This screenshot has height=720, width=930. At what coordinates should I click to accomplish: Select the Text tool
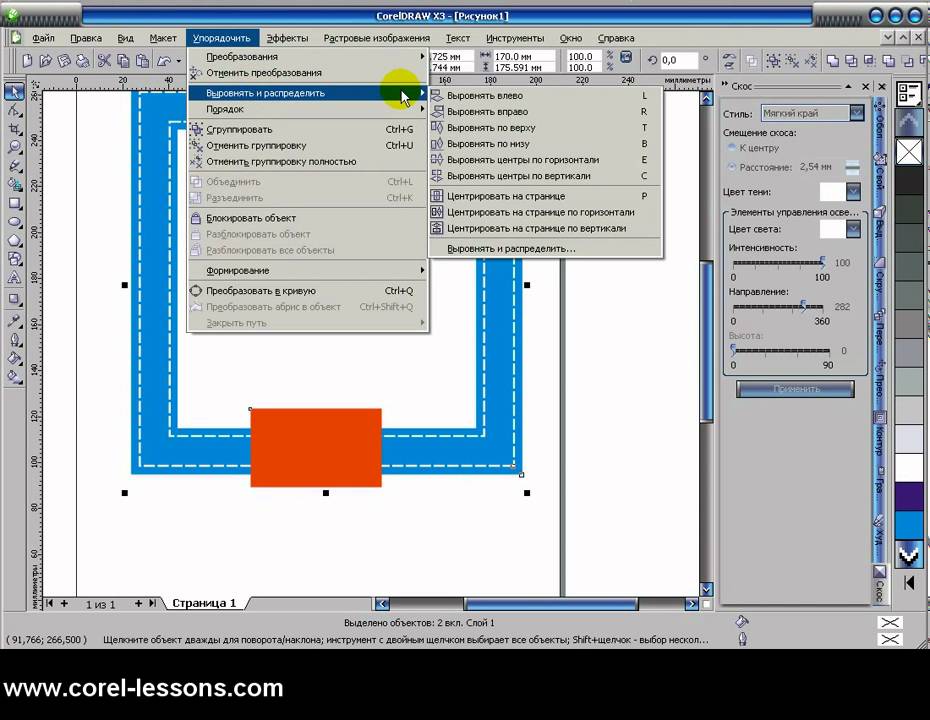[x=14, y=277]
